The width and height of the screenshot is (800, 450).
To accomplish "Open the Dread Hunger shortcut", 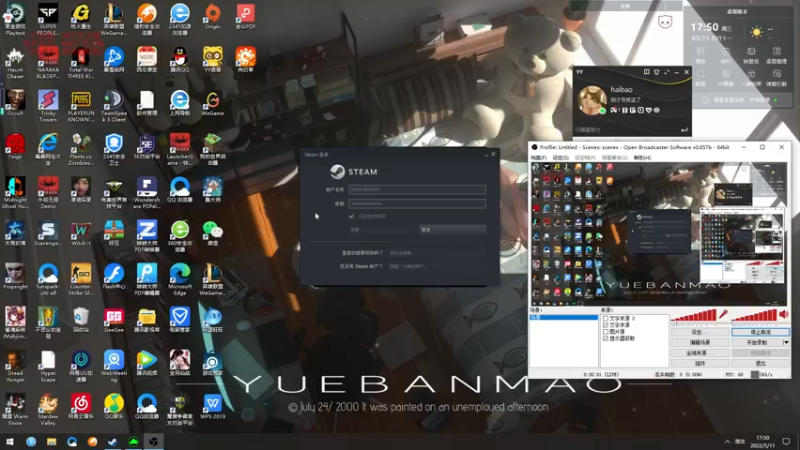I will (15, 366).
